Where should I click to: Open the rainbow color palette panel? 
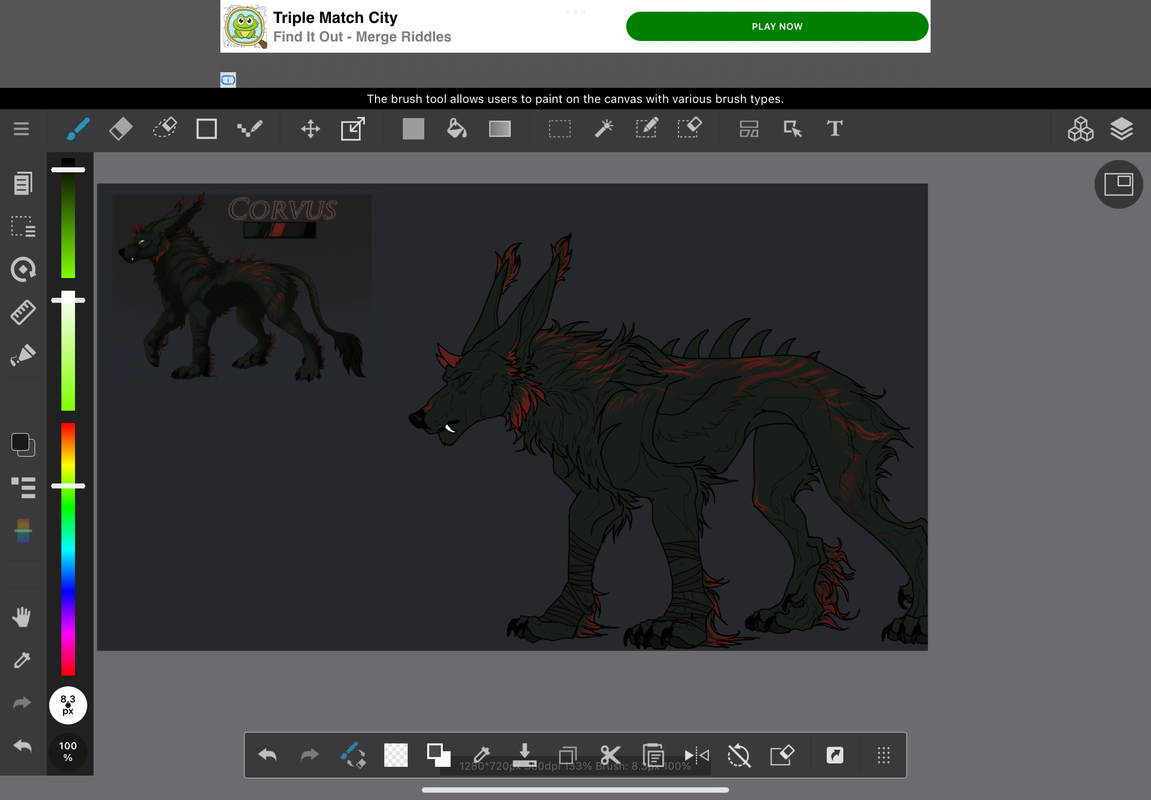pos(23,530)
